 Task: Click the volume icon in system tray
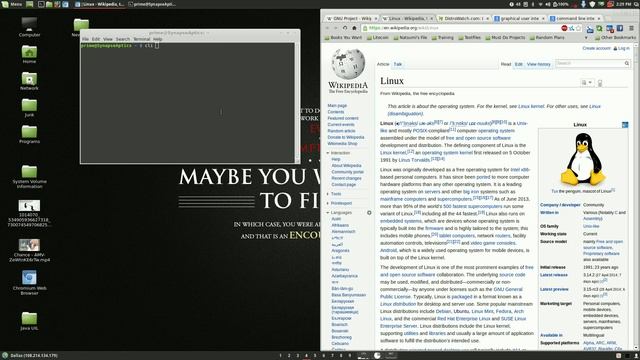pos(548,4)
